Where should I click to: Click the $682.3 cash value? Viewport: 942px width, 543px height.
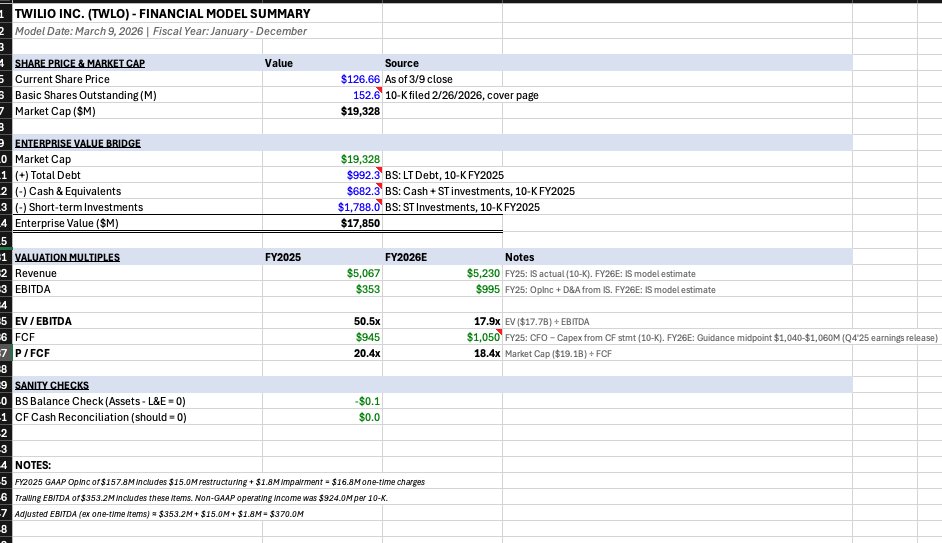(363, 191)
